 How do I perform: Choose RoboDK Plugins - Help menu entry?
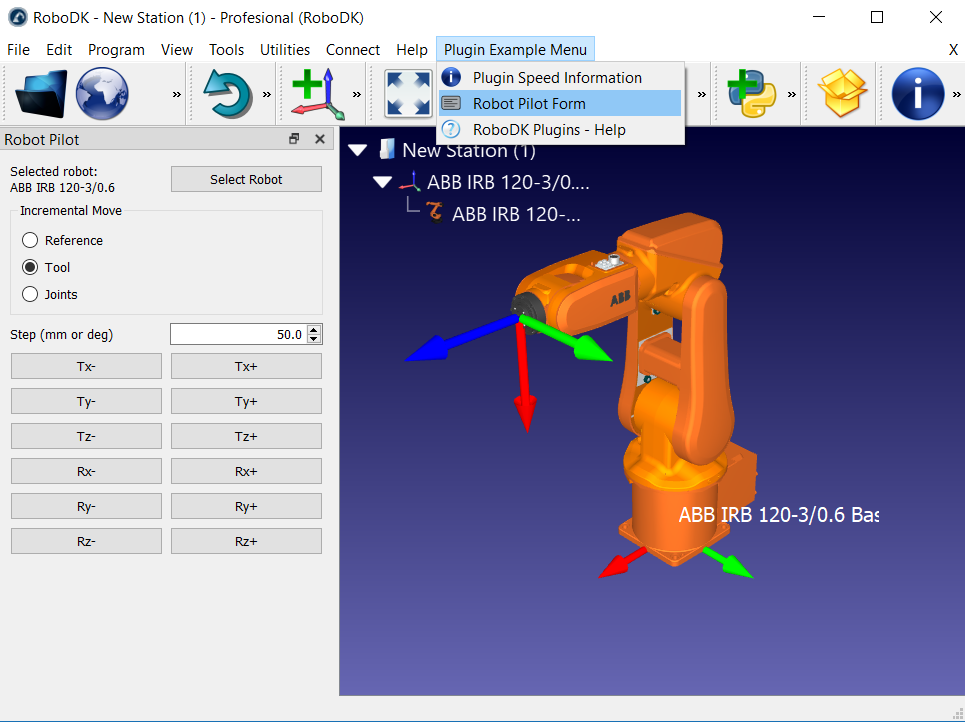[x=560, y=130]
